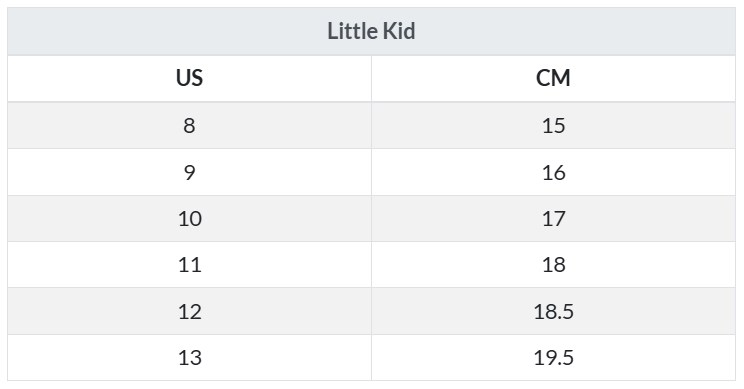The image size is (744, 389).
Task: Click the row for size 12
Action: click(371, 311)
